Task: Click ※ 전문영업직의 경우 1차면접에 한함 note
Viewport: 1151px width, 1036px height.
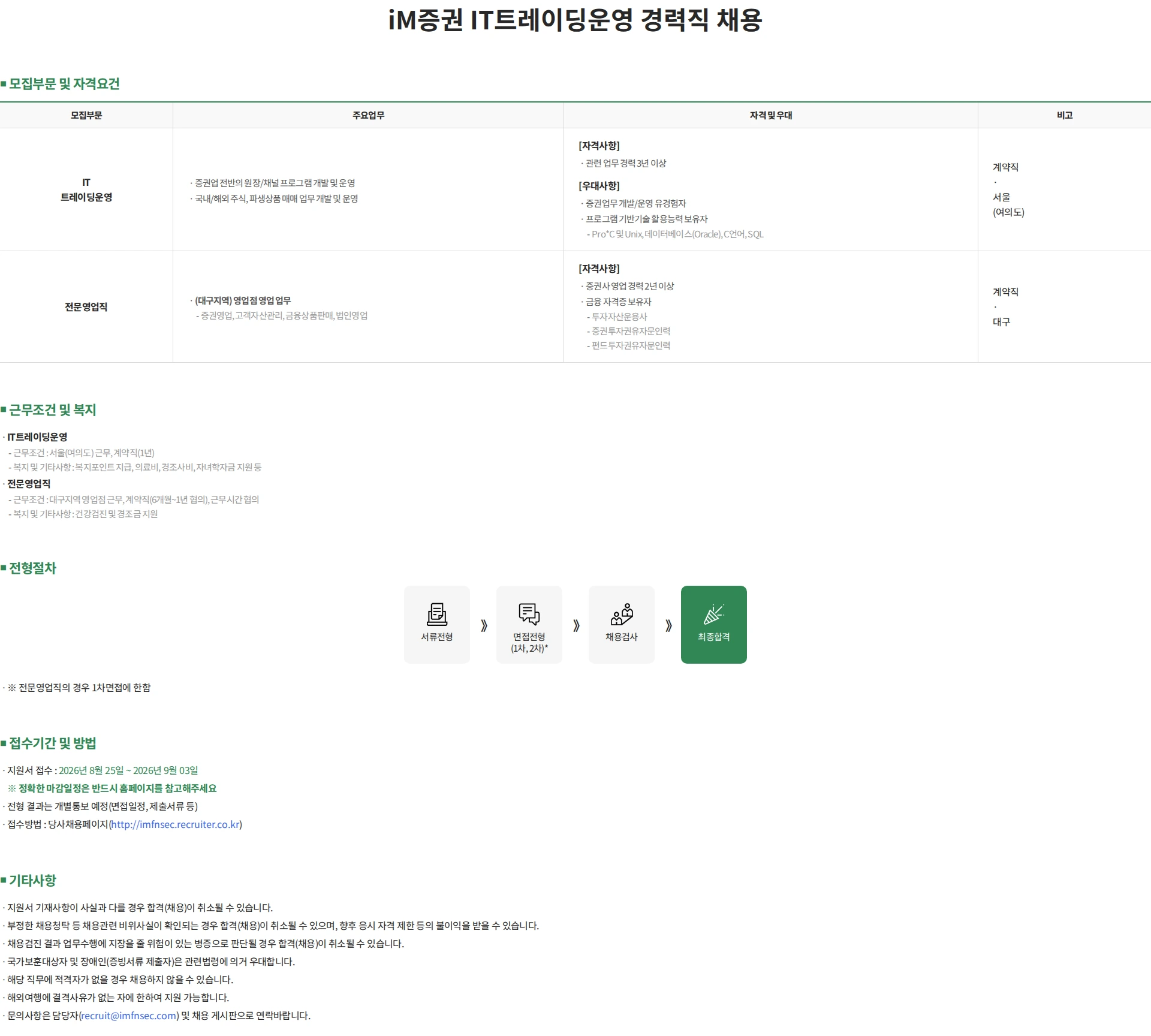Action: (79, 688)
